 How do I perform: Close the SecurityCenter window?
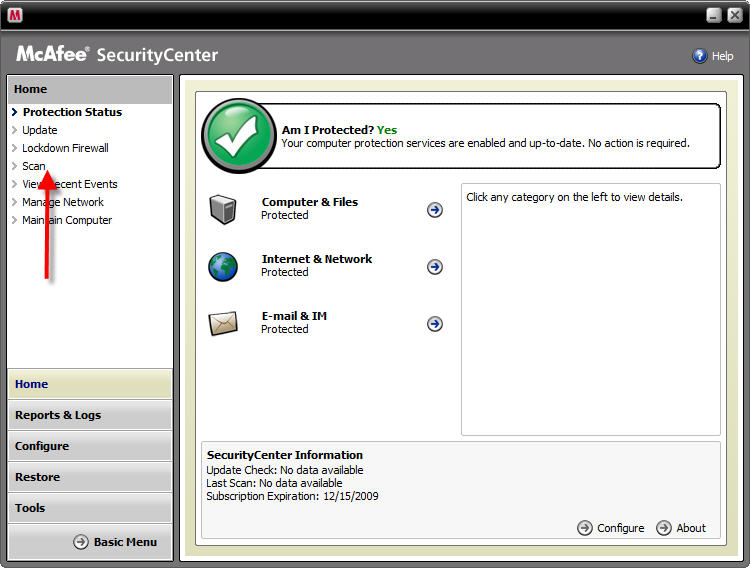tap(735, 15)
